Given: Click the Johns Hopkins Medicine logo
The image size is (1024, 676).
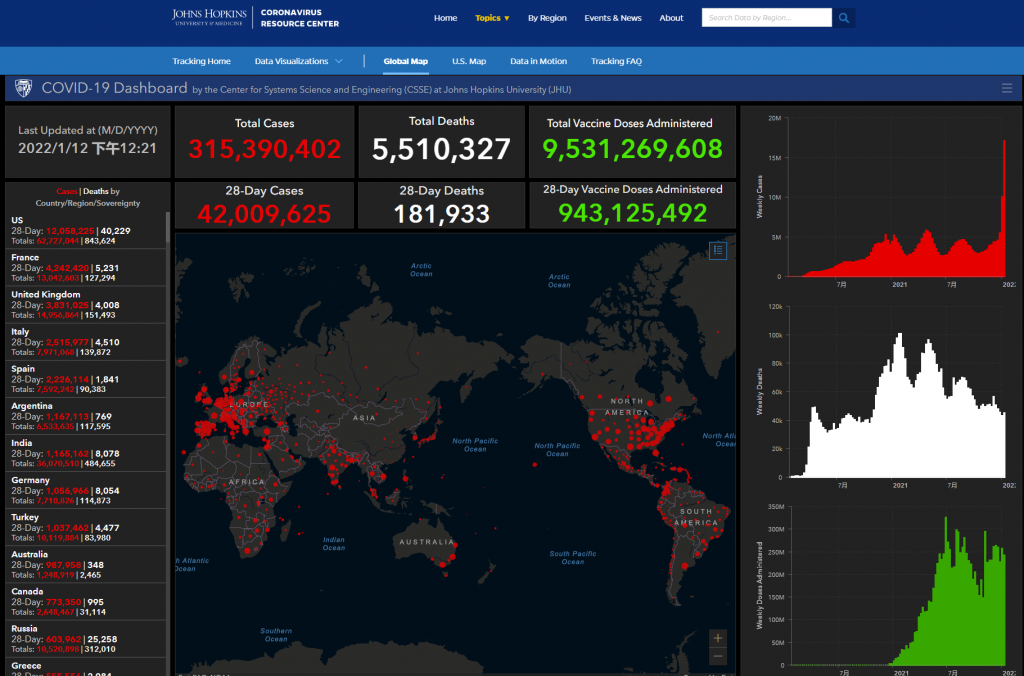Looking at the screenshot, I should [211, 18].
